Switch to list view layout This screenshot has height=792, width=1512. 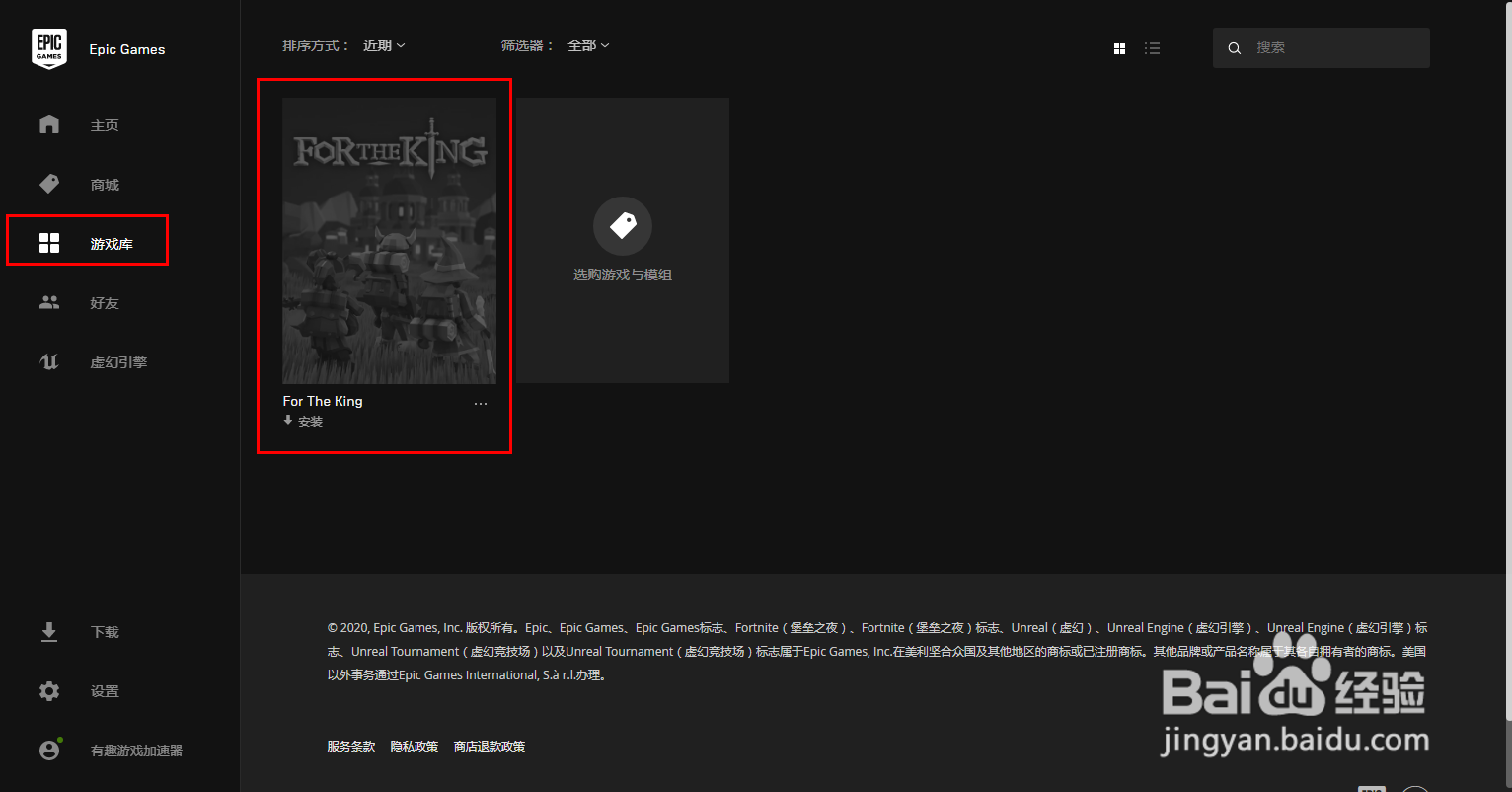coord(1152,47)
